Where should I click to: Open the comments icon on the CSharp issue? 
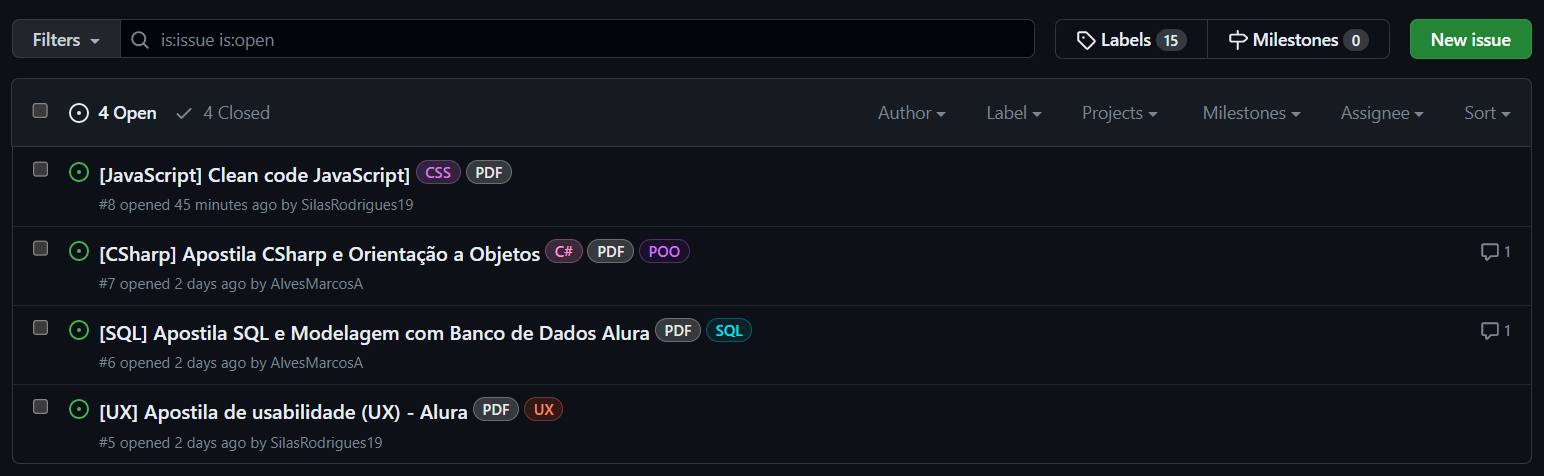click(x=1490, y=251)
